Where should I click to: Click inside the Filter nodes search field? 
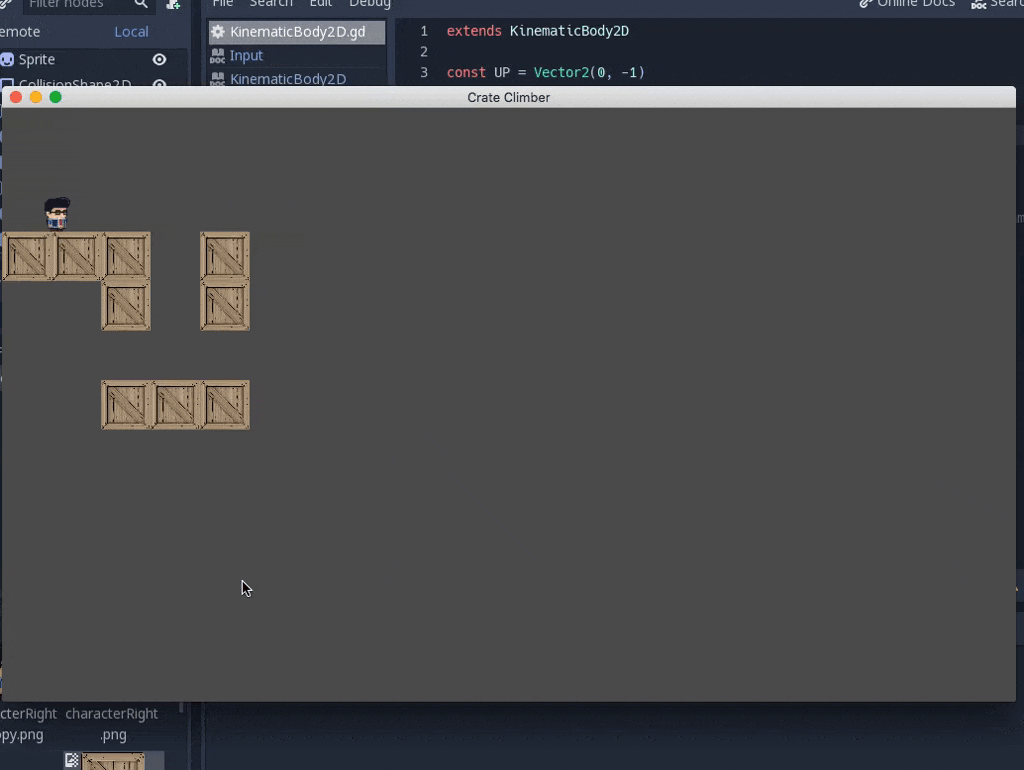click(x=75, y=4)
